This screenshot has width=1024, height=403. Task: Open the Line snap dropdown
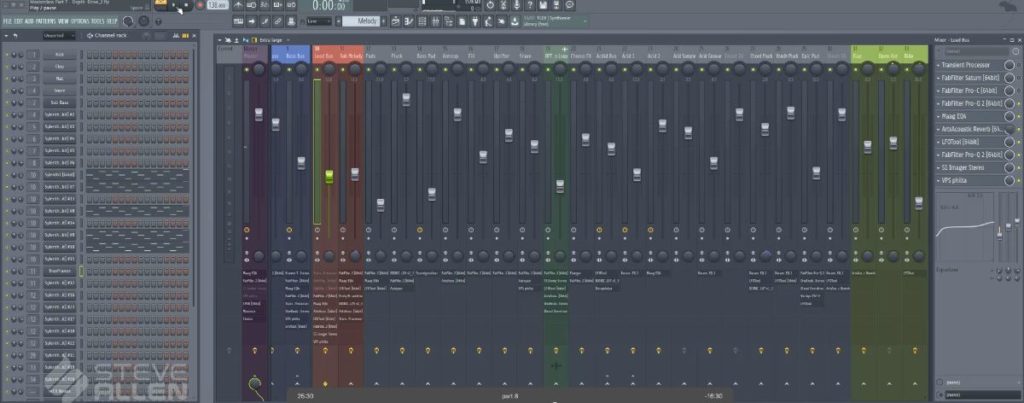[319, 22]
